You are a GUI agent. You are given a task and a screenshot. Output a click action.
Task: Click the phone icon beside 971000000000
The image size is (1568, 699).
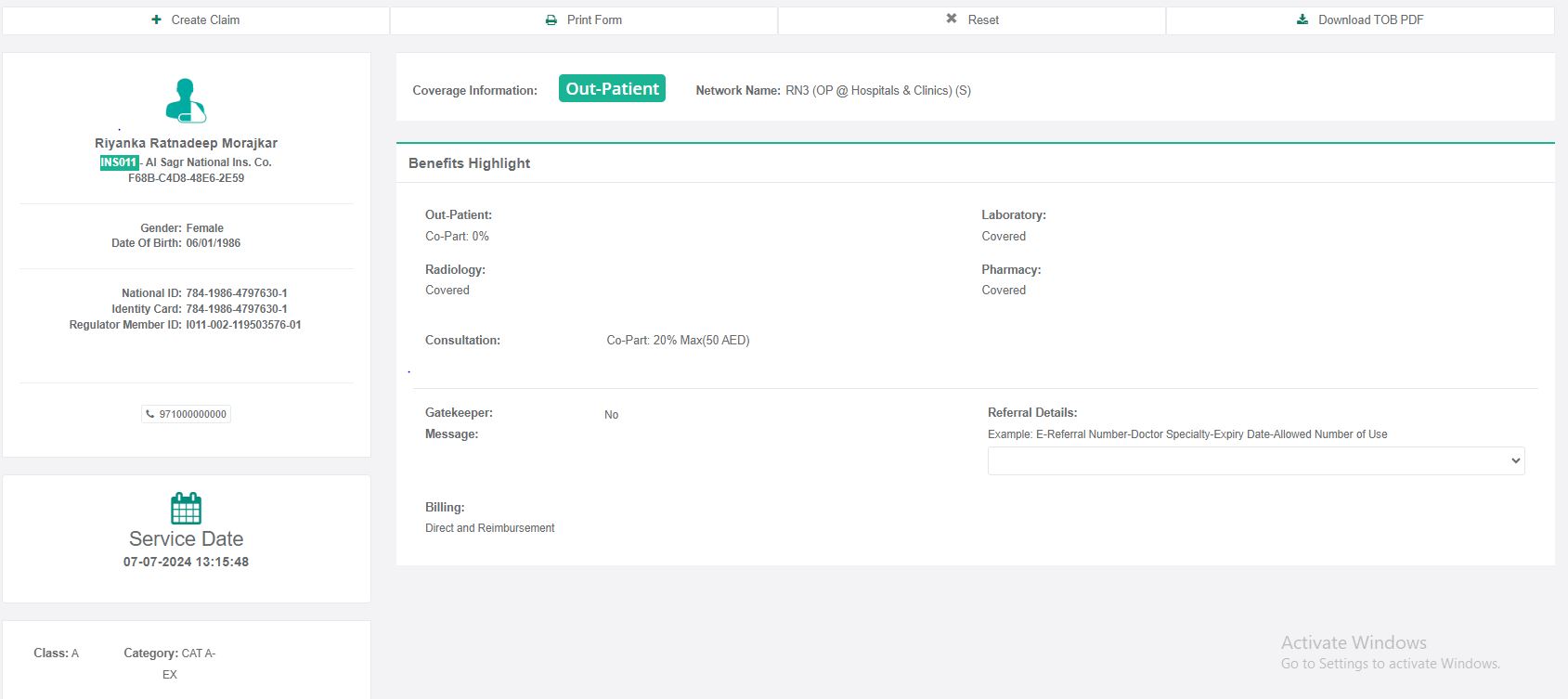tap(150, 414)
